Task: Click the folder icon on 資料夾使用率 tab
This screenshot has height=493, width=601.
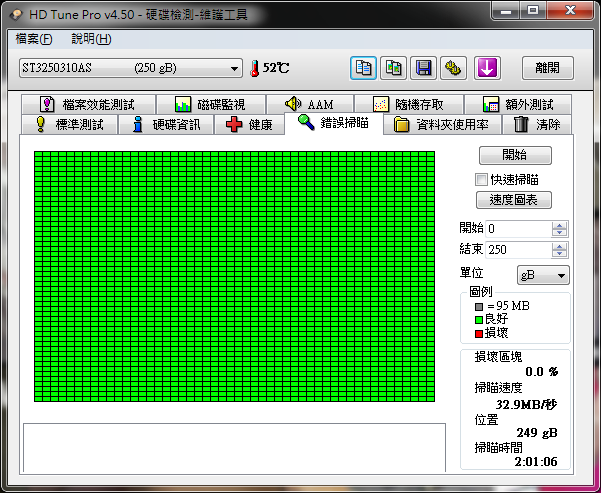Action: pyautogui.click(x=401, y=125)
